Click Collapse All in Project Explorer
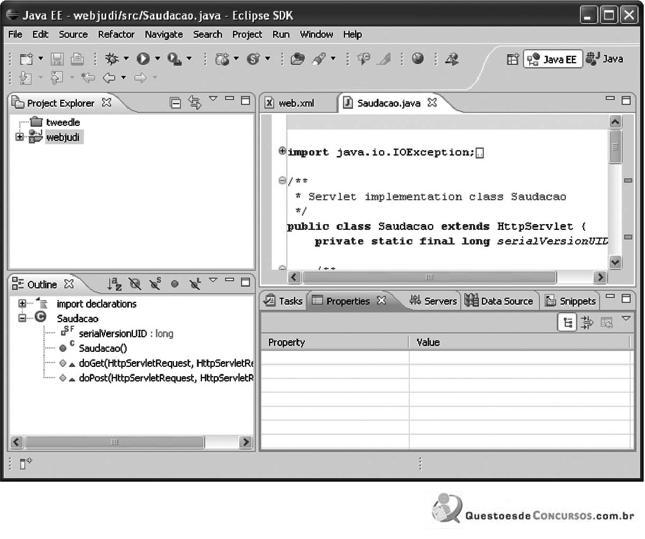645x539 pixels. pos(175,102)
